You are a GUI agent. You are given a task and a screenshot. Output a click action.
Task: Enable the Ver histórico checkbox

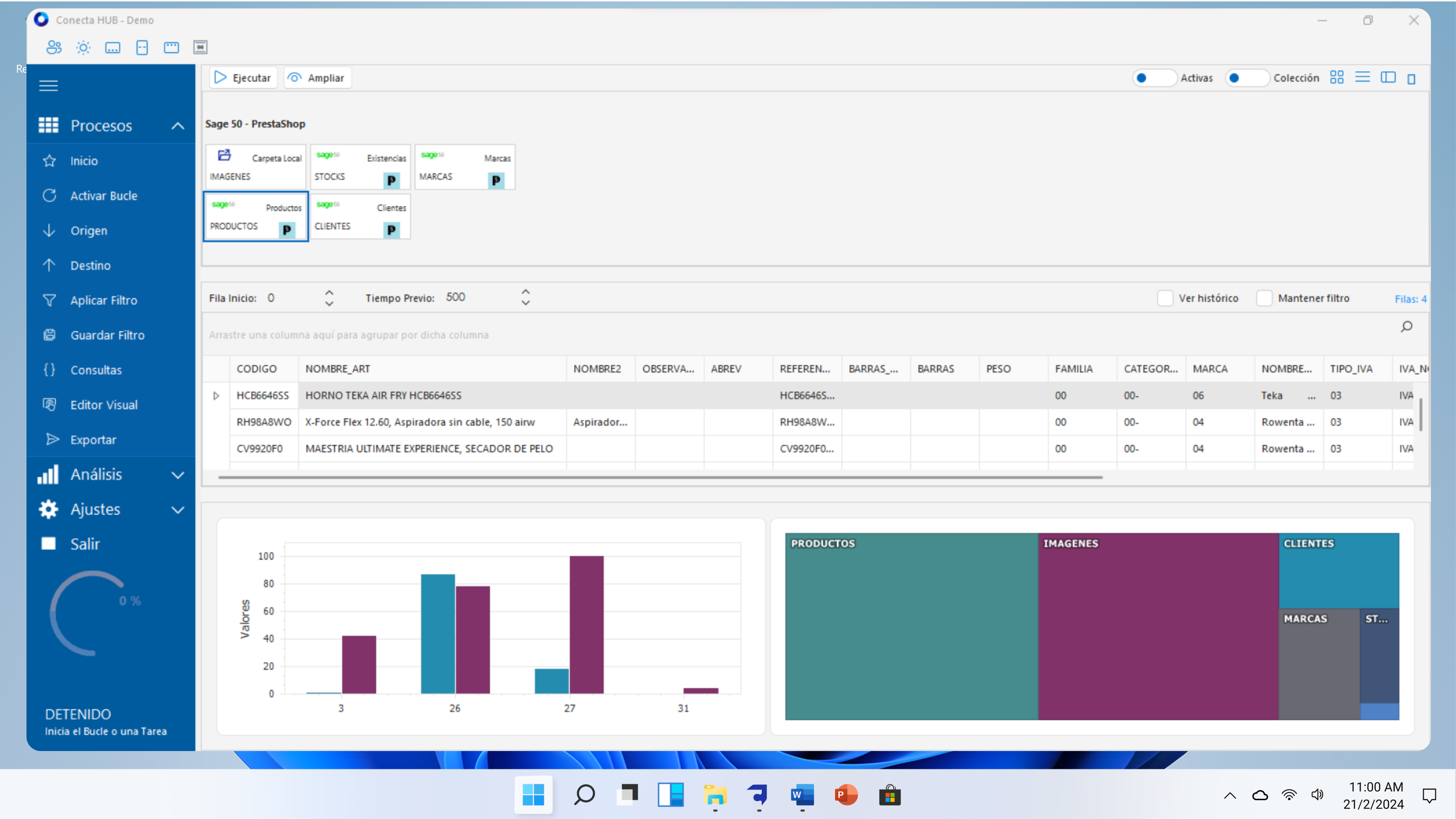(x=1165, y=298)
